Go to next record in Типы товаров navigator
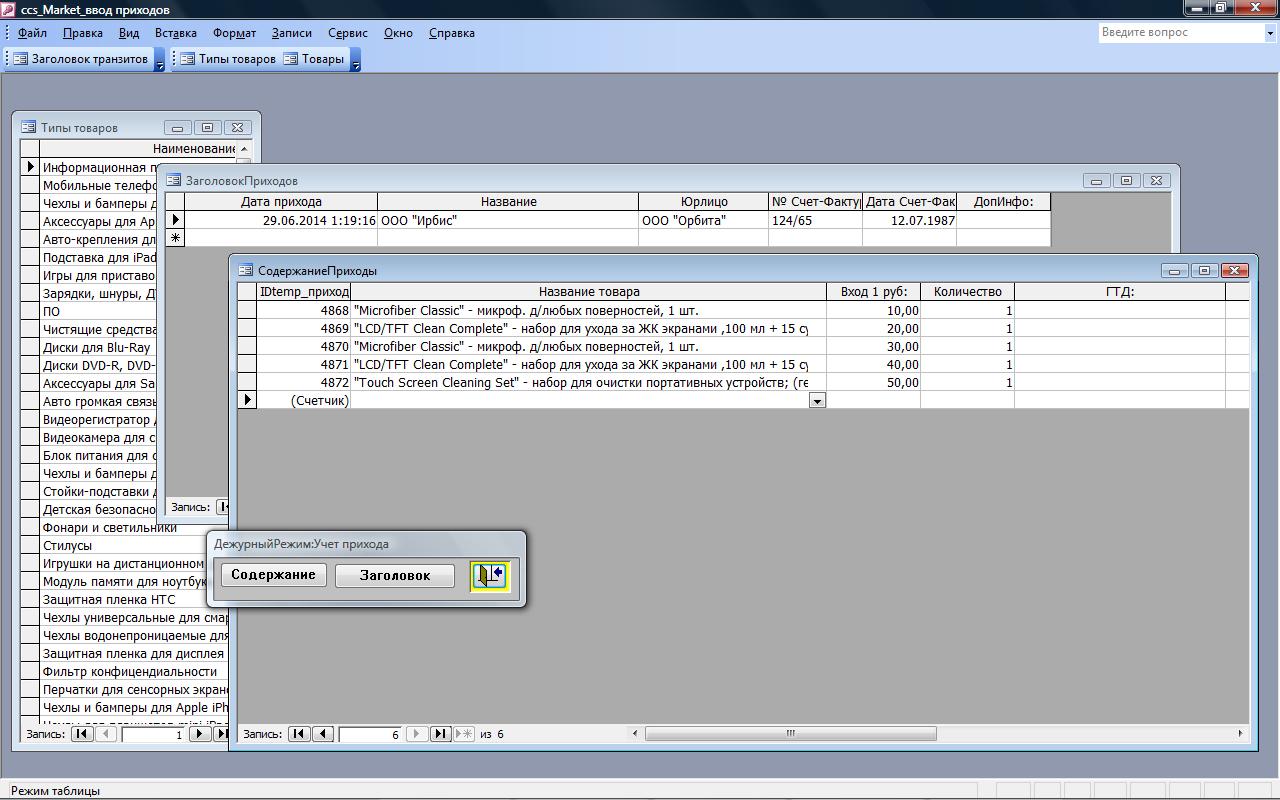Viewport: 1280px width, 800px height. 199,734
